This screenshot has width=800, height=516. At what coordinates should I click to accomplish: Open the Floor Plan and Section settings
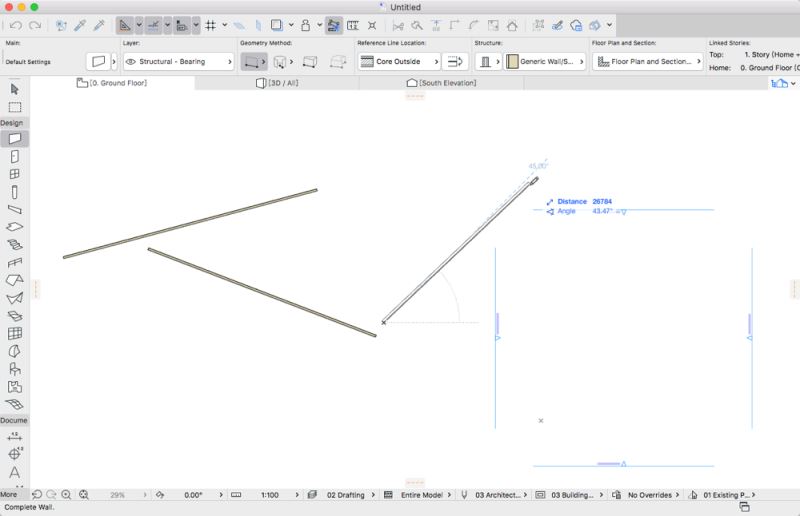(647, 62)
